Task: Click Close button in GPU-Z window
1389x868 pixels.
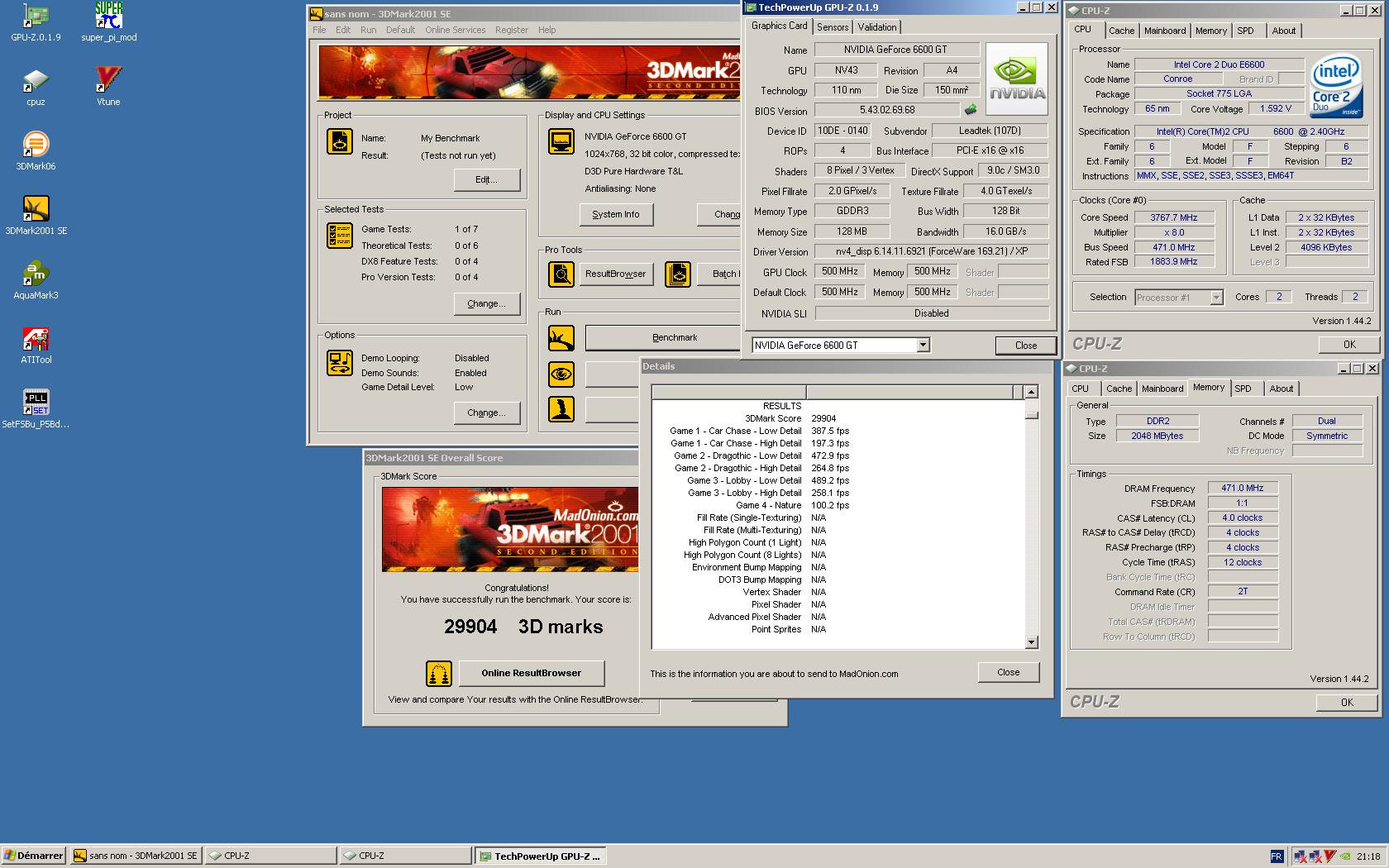Action: click(x=1025, y=346)
